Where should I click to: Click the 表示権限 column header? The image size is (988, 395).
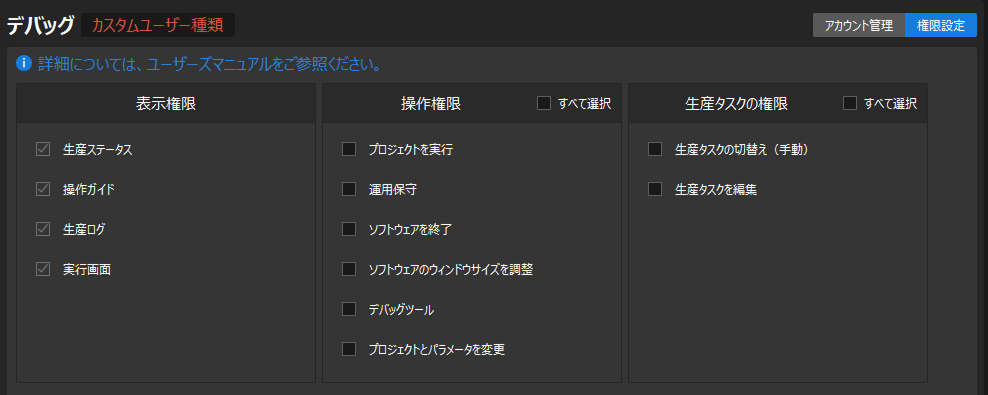pyautogui.click(x=166, y=104)
